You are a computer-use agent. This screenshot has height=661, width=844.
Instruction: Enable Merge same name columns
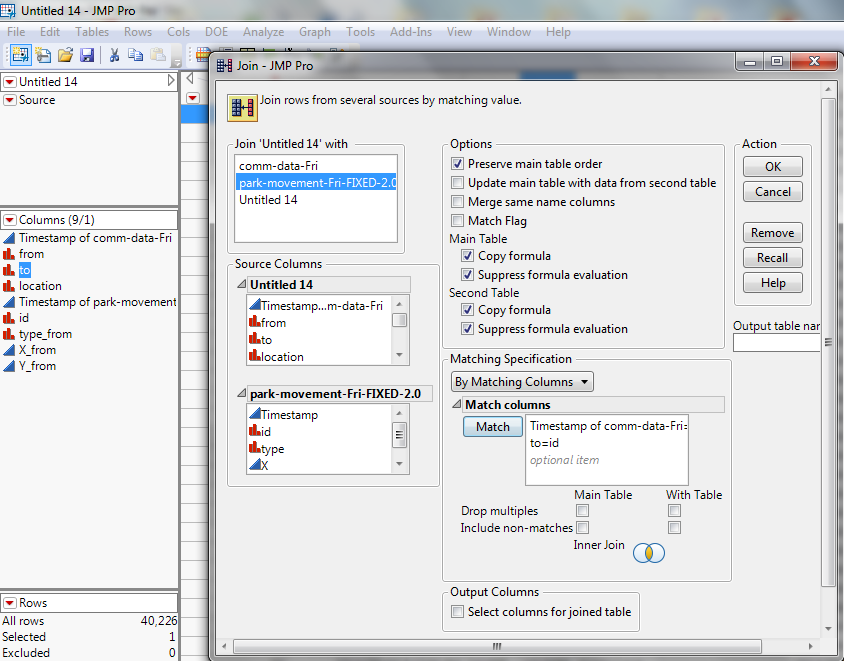(x=458, y=202)
